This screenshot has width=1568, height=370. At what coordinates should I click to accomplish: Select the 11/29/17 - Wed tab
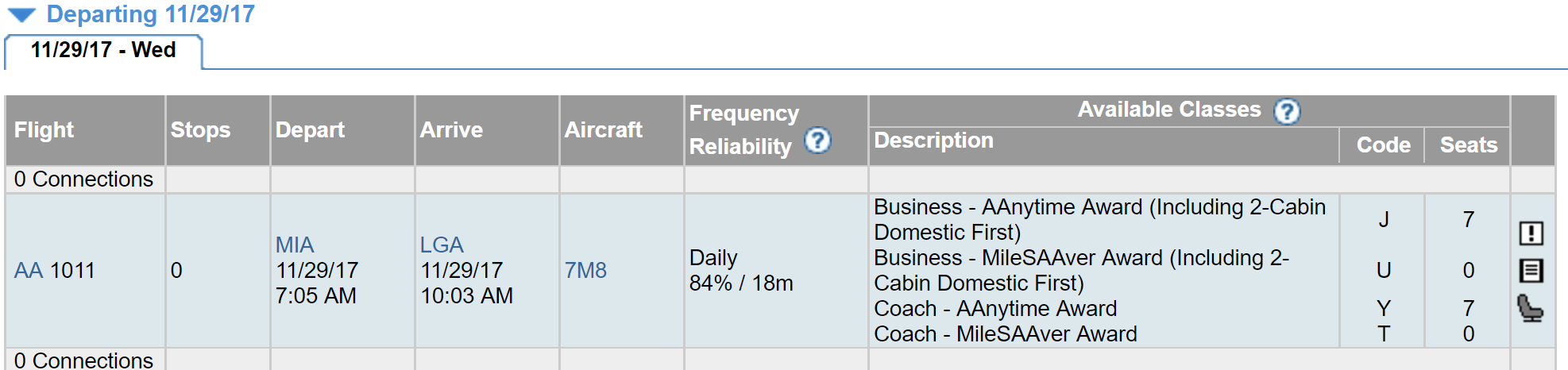103,50
